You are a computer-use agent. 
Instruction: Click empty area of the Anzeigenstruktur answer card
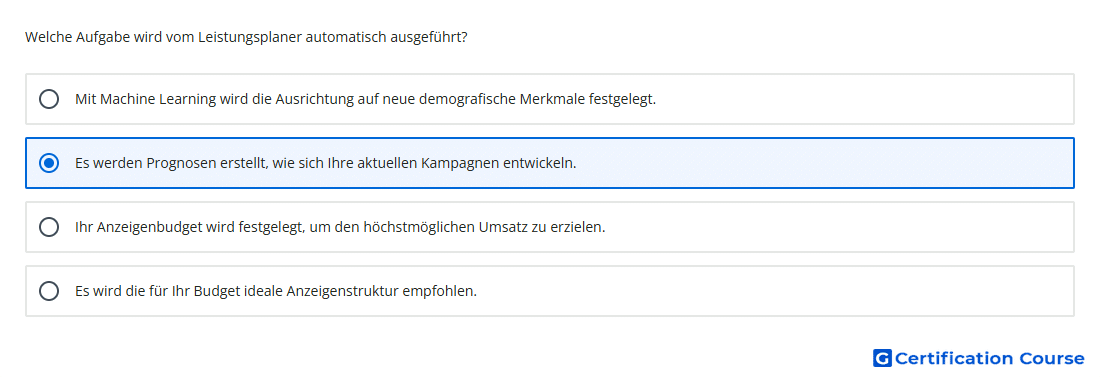(x=772, y=291)
